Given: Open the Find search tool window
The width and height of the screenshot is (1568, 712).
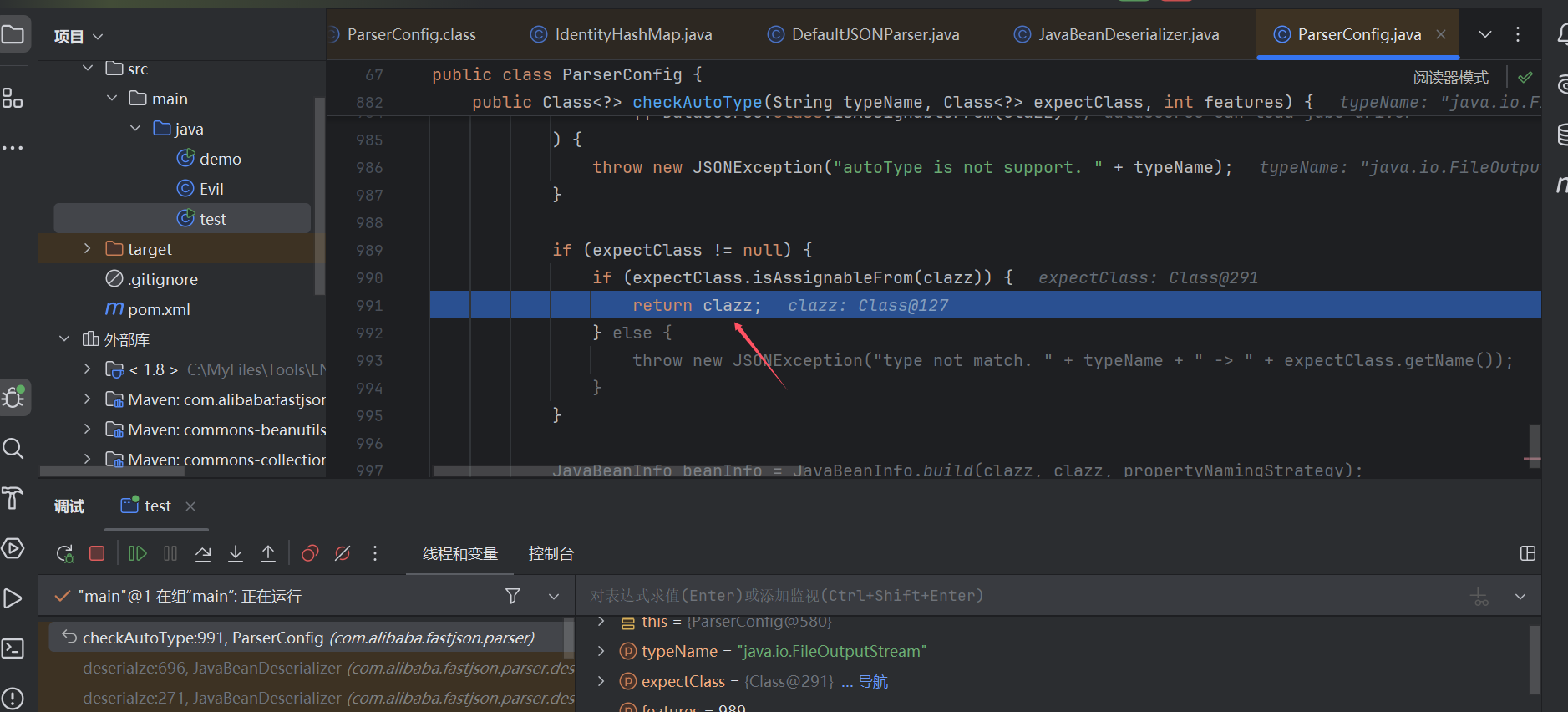Looking at the screenshot, I should coord(13,449).
